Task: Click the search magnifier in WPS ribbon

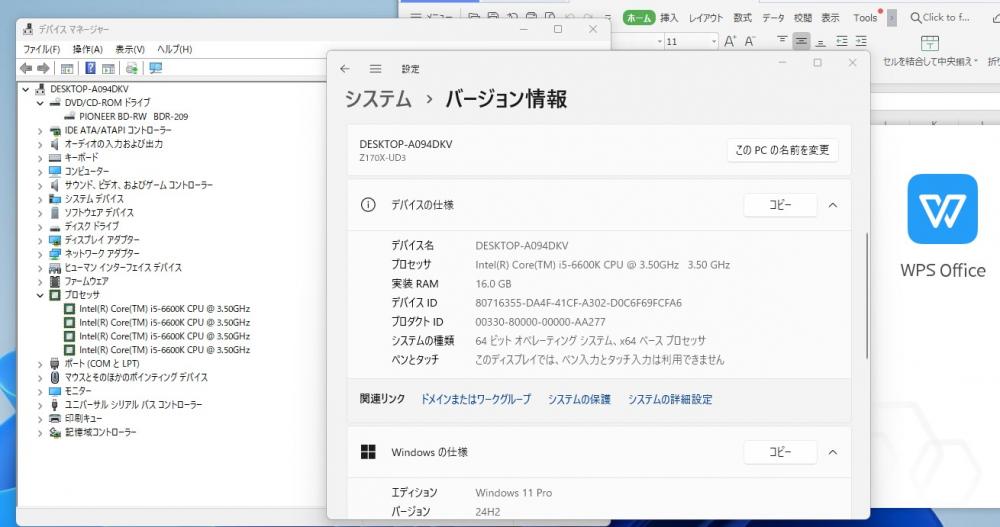Action: click(x=916, y=18)
